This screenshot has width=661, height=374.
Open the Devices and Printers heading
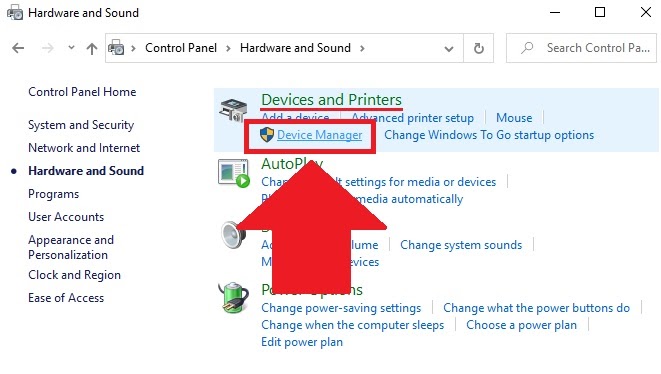tap(331, 100)
